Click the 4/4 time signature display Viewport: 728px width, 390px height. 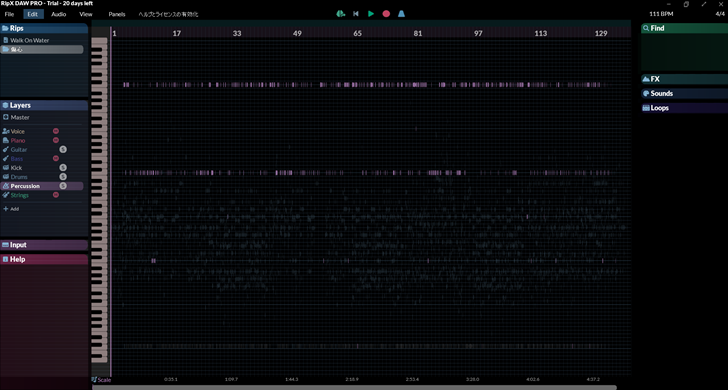[720, 14]
